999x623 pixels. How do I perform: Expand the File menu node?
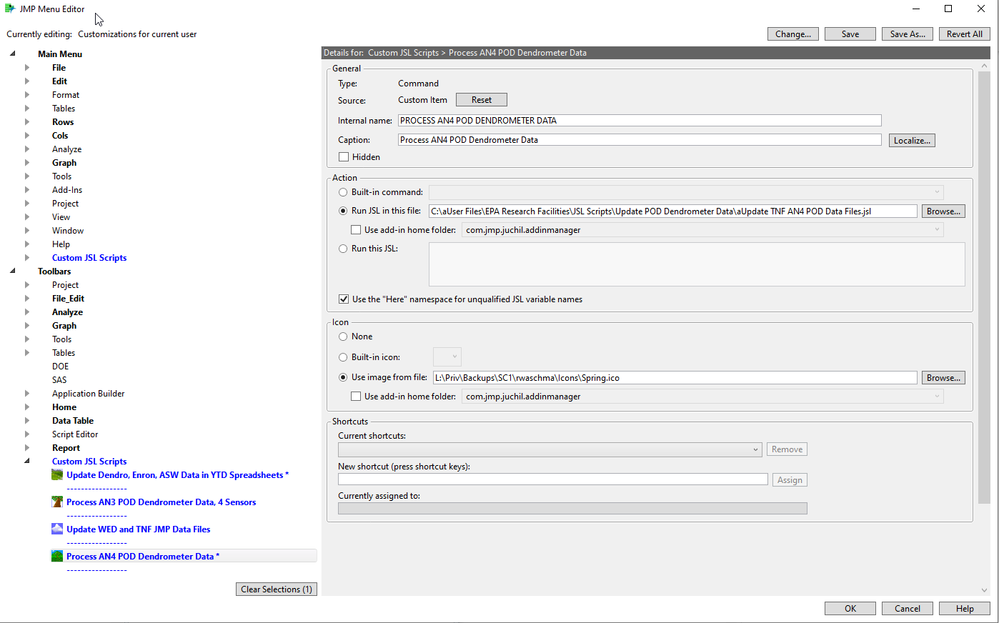[27, 68]
